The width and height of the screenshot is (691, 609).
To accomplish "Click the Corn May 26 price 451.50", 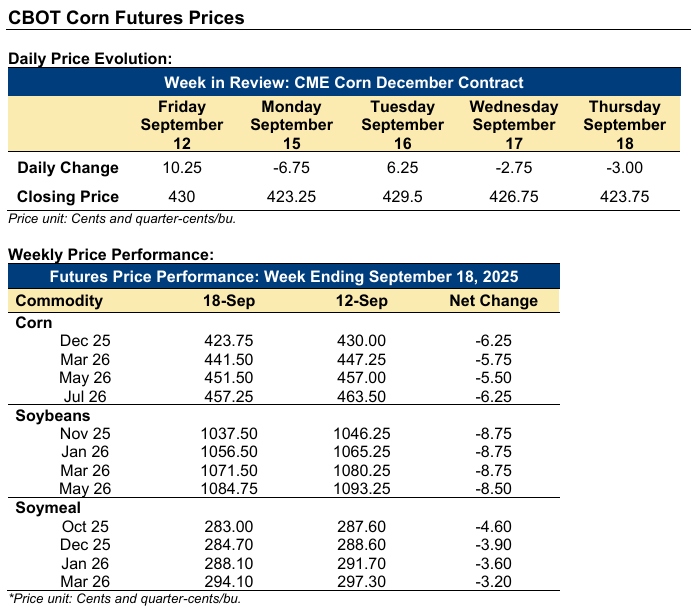I will [x=226, y=377].
